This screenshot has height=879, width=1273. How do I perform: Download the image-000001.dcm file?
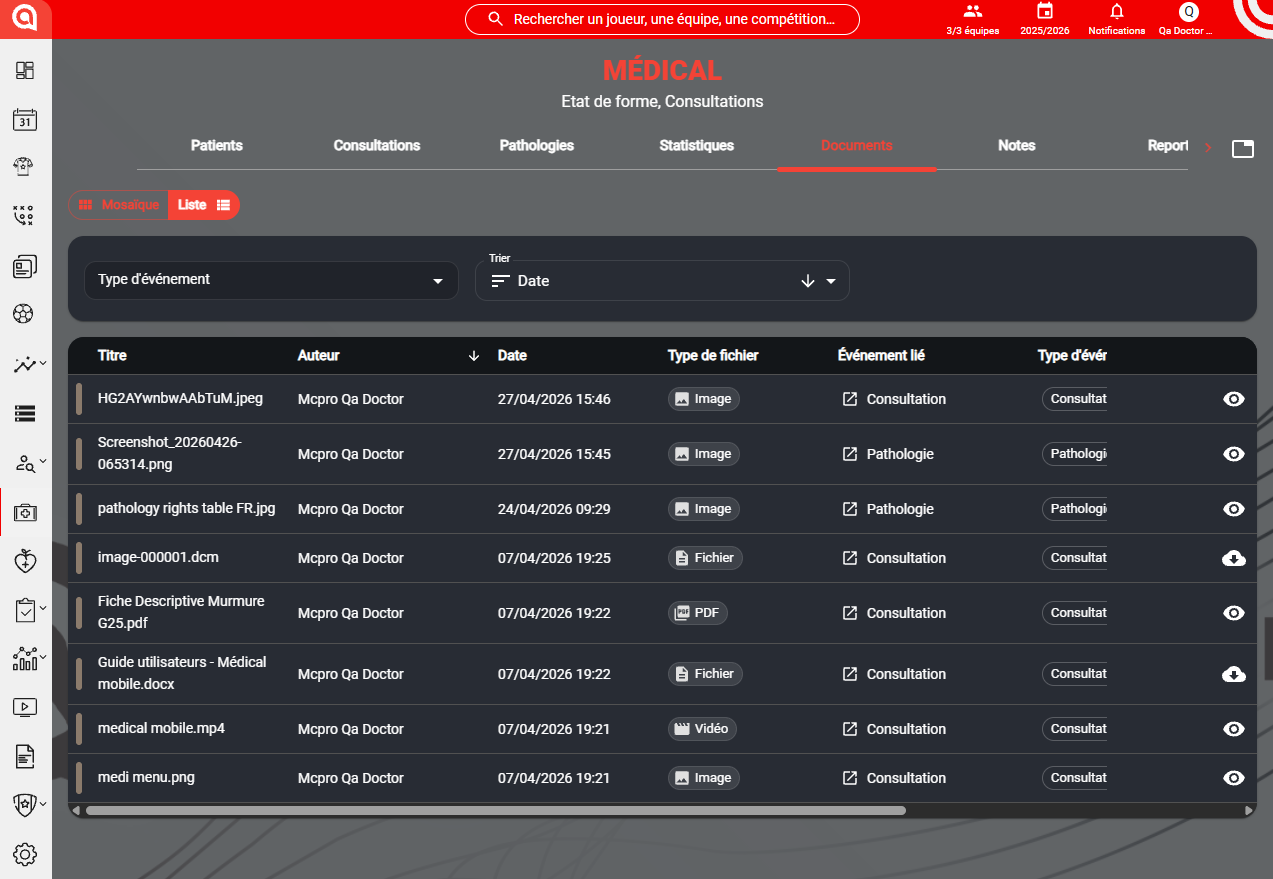tap(1234, 558)
